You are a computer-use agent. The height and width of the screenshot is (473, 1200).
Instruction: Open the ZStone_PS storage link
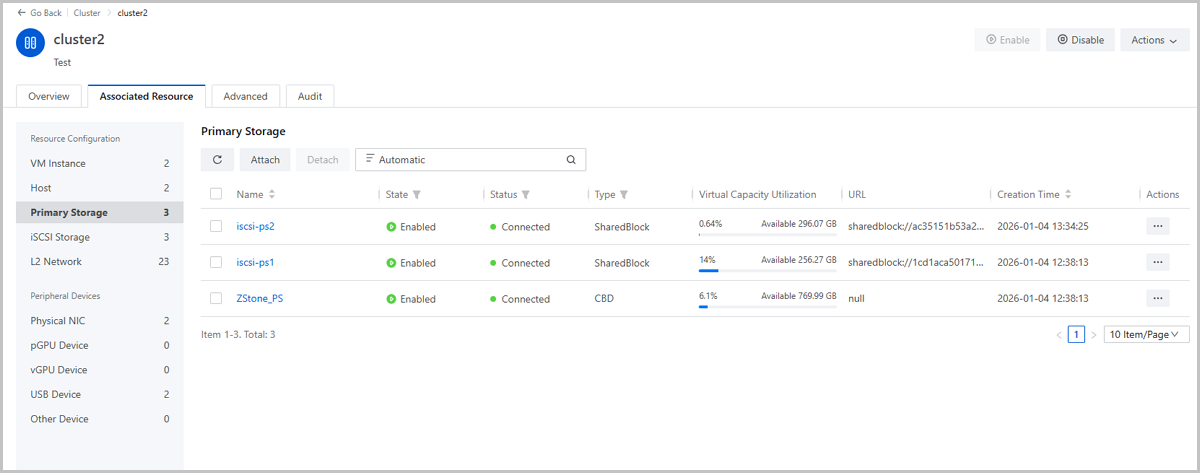[259, 299]
